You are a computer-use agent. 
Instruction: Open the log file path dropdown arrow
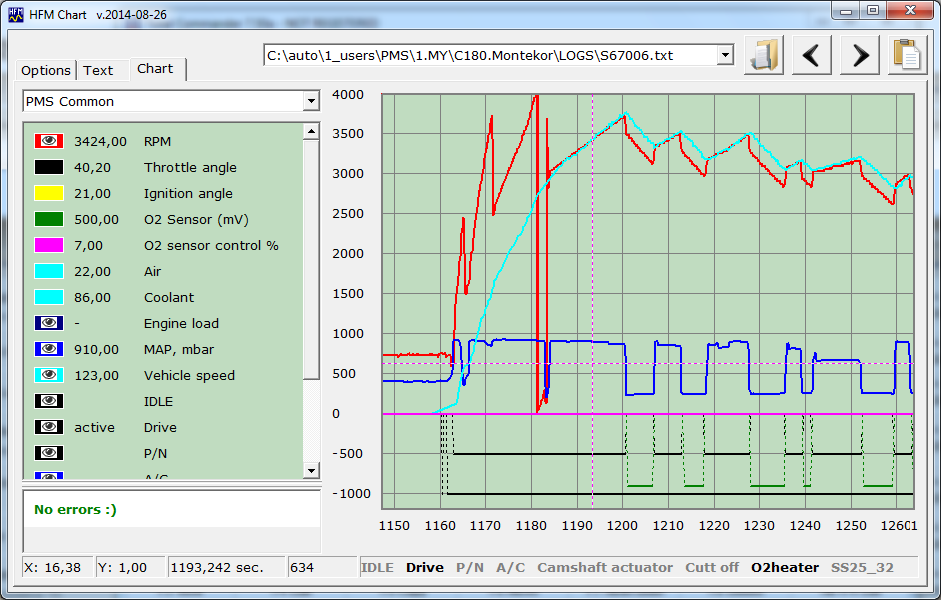click(725, 55)
